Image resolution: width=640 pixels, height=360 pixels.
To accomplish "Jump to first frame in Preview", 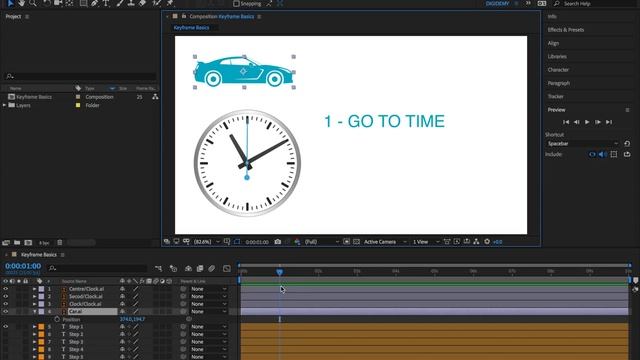I will tap(566, 122).
